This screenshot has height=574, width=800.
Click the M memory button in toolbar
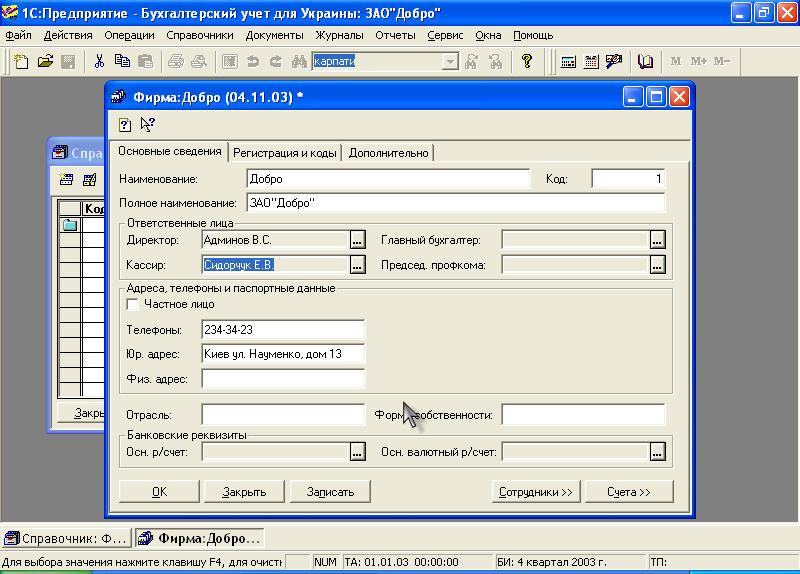tap(676, 62)
